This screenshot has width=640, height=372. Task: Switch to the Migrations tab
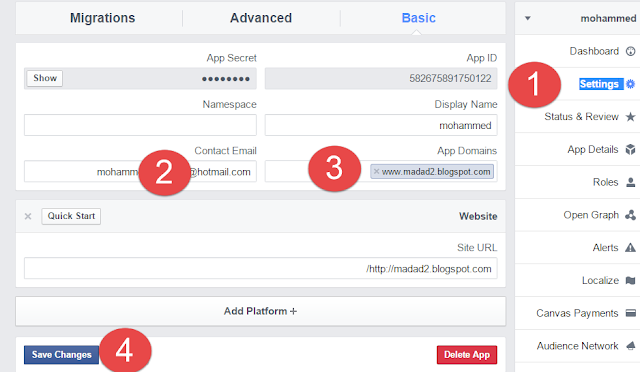click(x=102, y=18)
